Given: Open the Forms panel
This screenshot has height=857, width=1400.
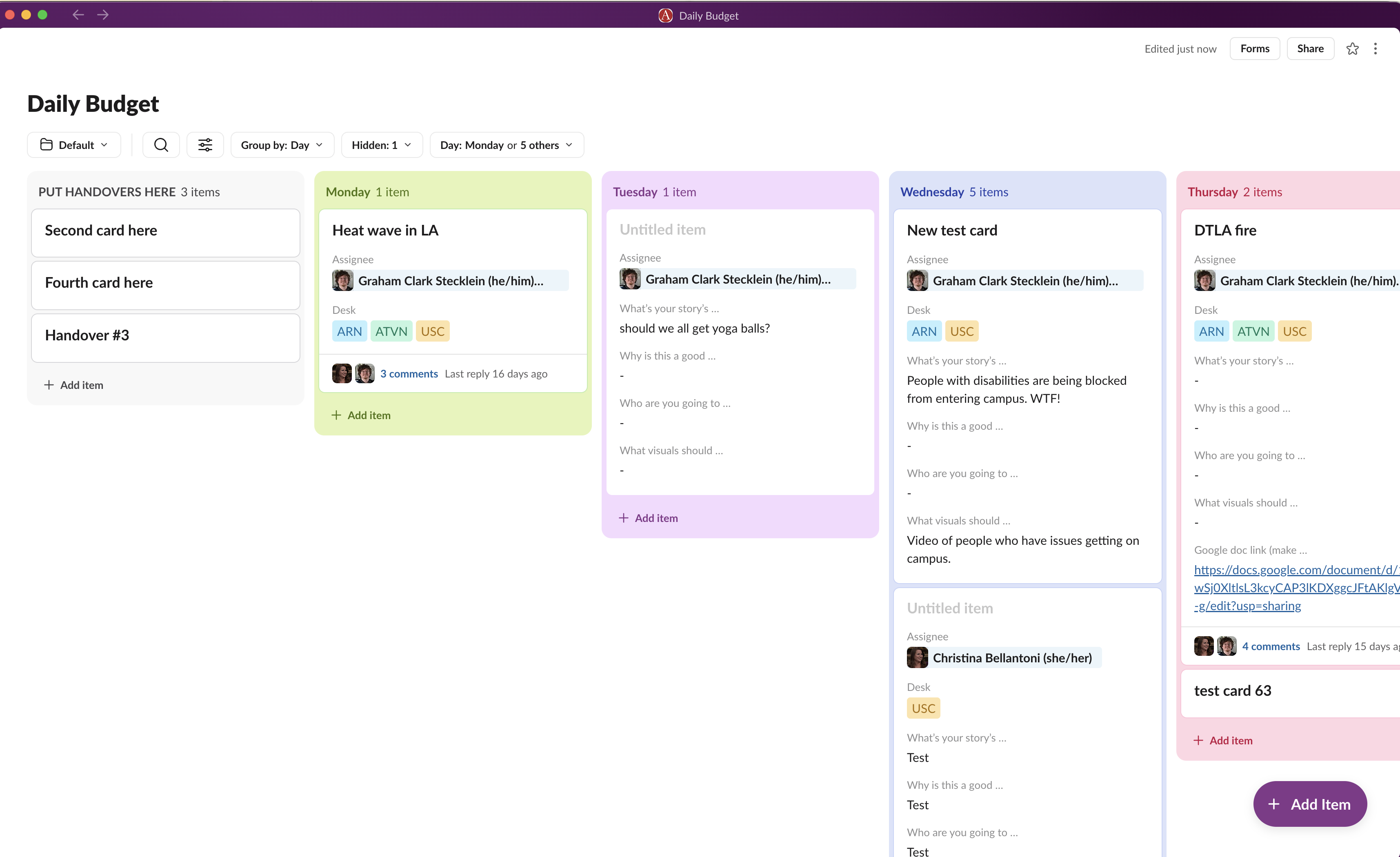Looking at the screenshot, I should (x=1254, y=48).
